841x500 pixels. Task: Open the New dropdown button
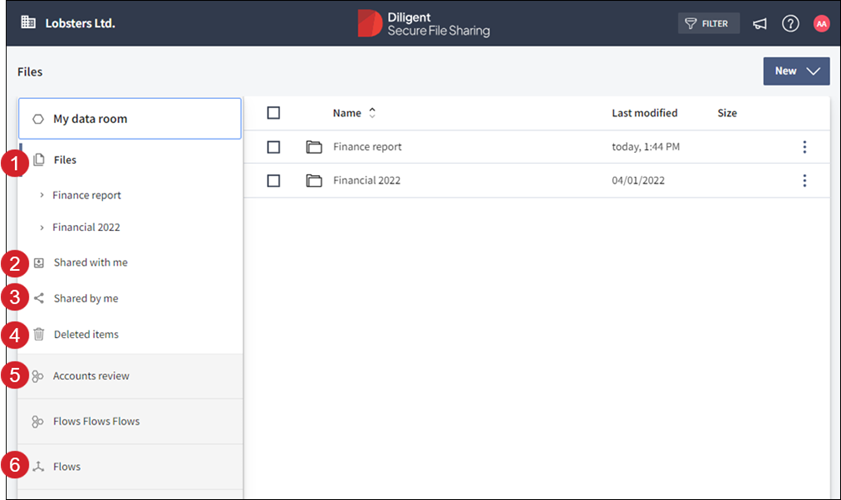tap(796, 71)
